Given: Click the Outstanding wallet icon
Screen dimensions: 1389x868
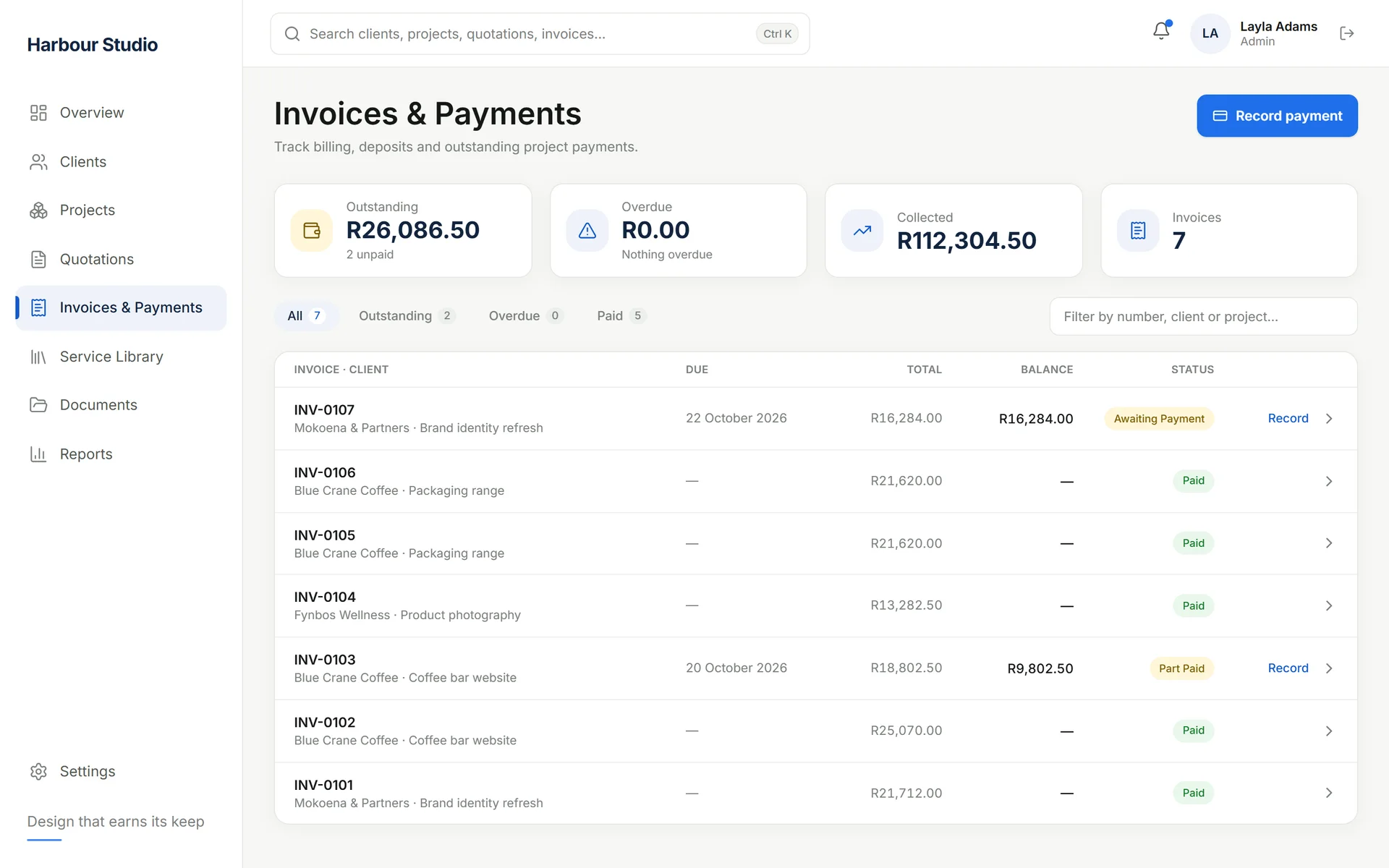Looking at the screenshot, I should click(312, 231).
